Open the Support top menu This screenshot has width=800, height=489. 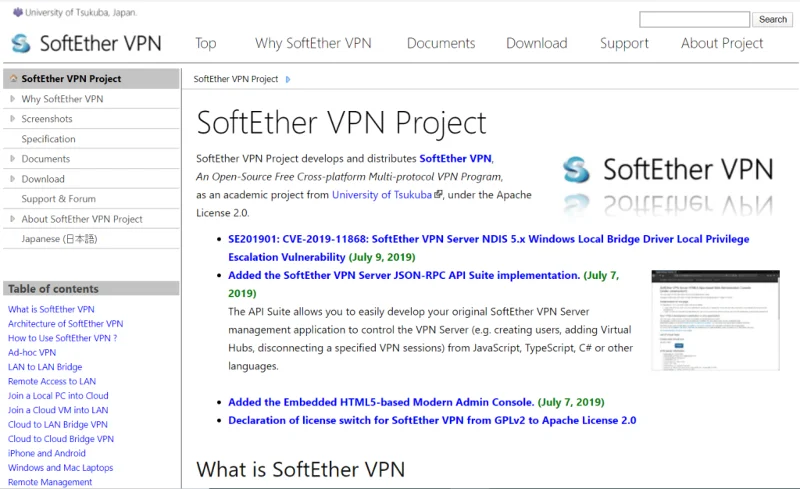coord(624,43)
